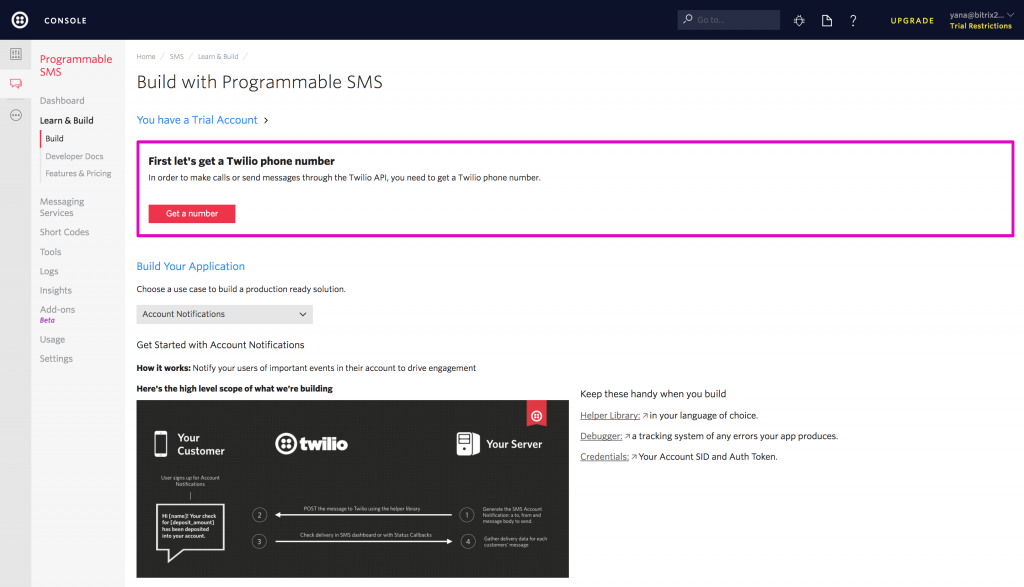Click the Build Your Application heading
This screenshot has height=587, width=1024.
[191, 266]
